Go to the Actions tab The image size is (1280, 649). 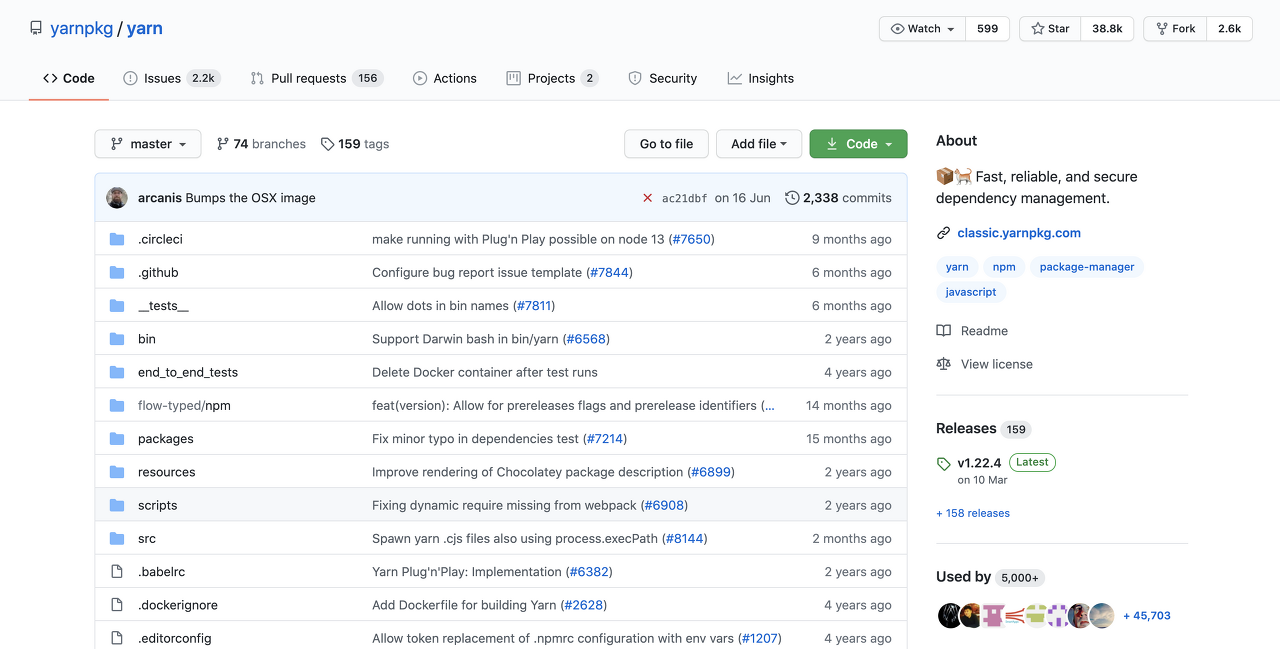point(445,78)
